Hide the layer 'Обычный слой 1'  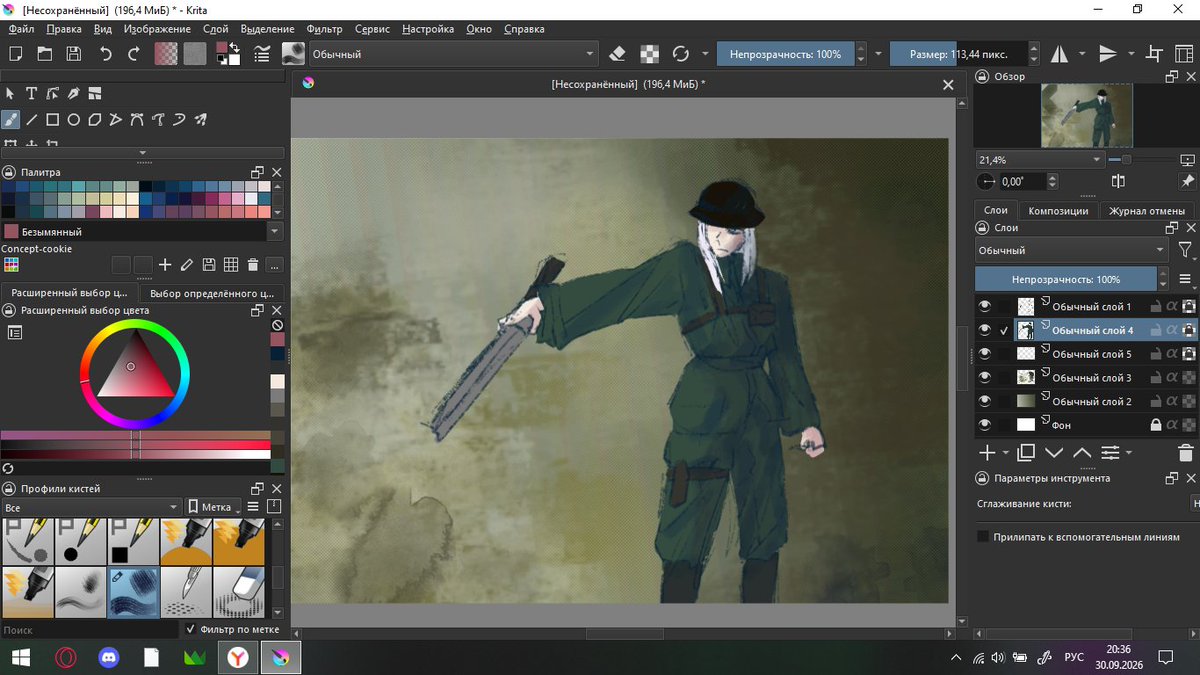(x=985, y=306)
